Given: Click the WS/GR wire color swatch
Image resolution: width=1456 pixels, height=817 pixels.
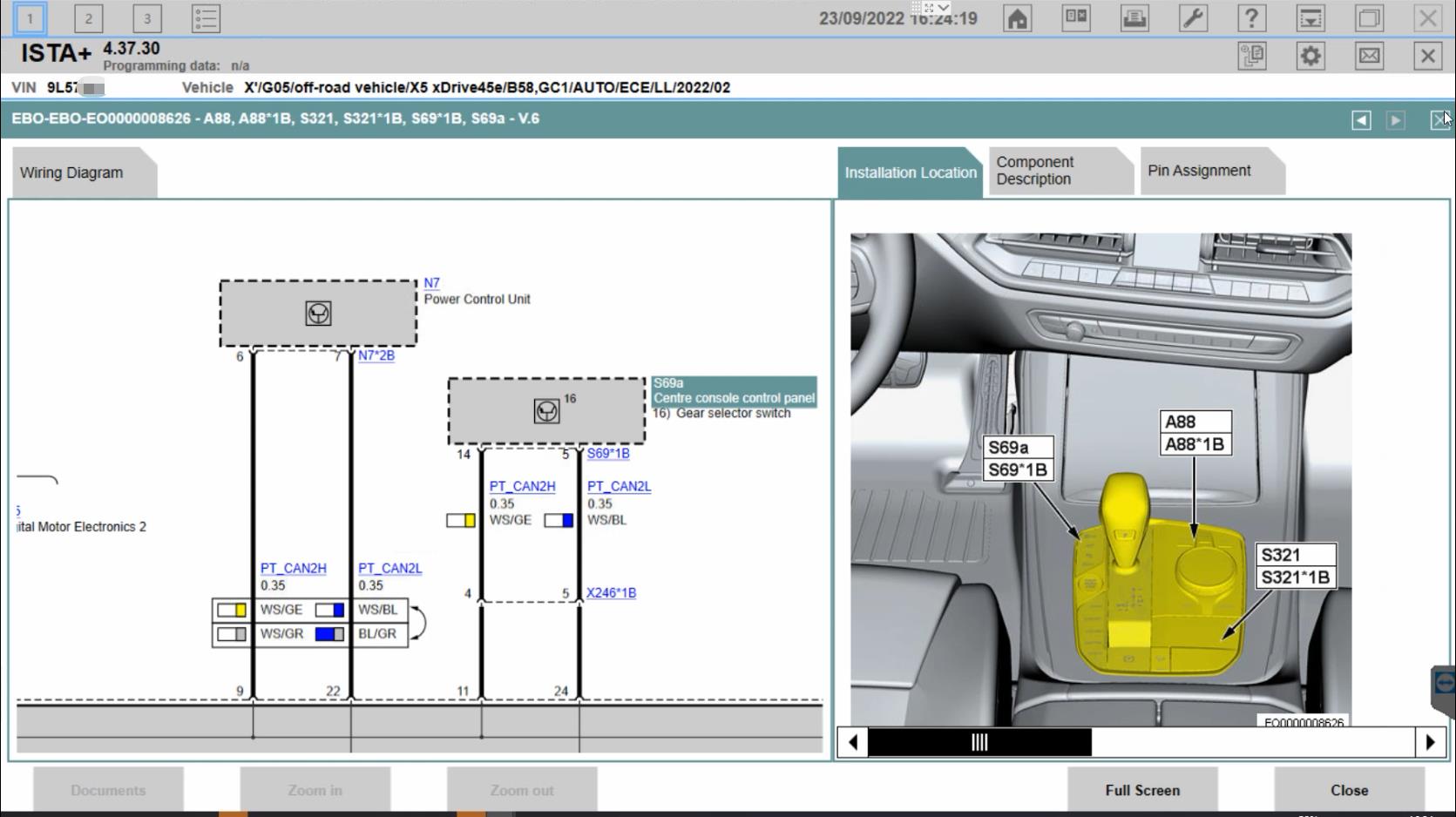Looking at the screenshot, I should point(232,634).
